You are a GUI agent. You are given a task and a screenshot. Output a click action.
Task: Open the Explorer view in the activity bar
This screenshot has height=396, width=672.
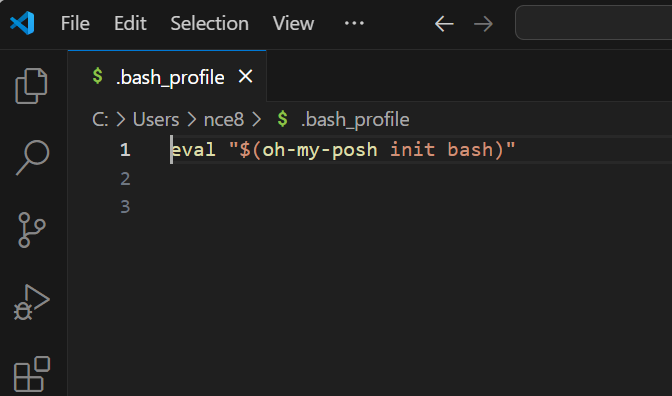tap(31, 86)
